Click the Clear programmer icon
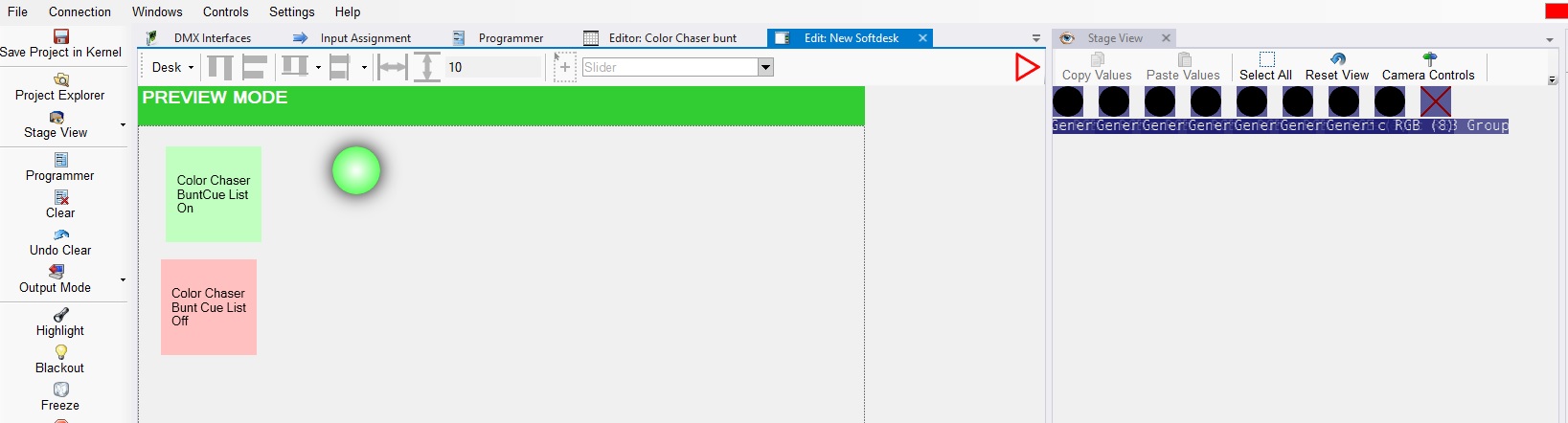Screen dimensions: 1568x423 (61, 197)
